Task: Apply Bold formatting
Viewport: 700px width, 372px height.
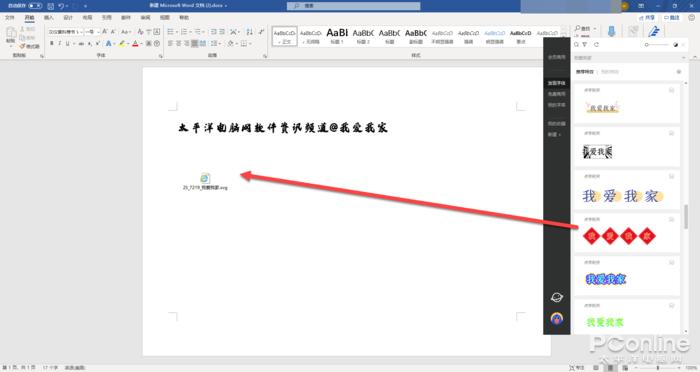Action: (52, 44)
